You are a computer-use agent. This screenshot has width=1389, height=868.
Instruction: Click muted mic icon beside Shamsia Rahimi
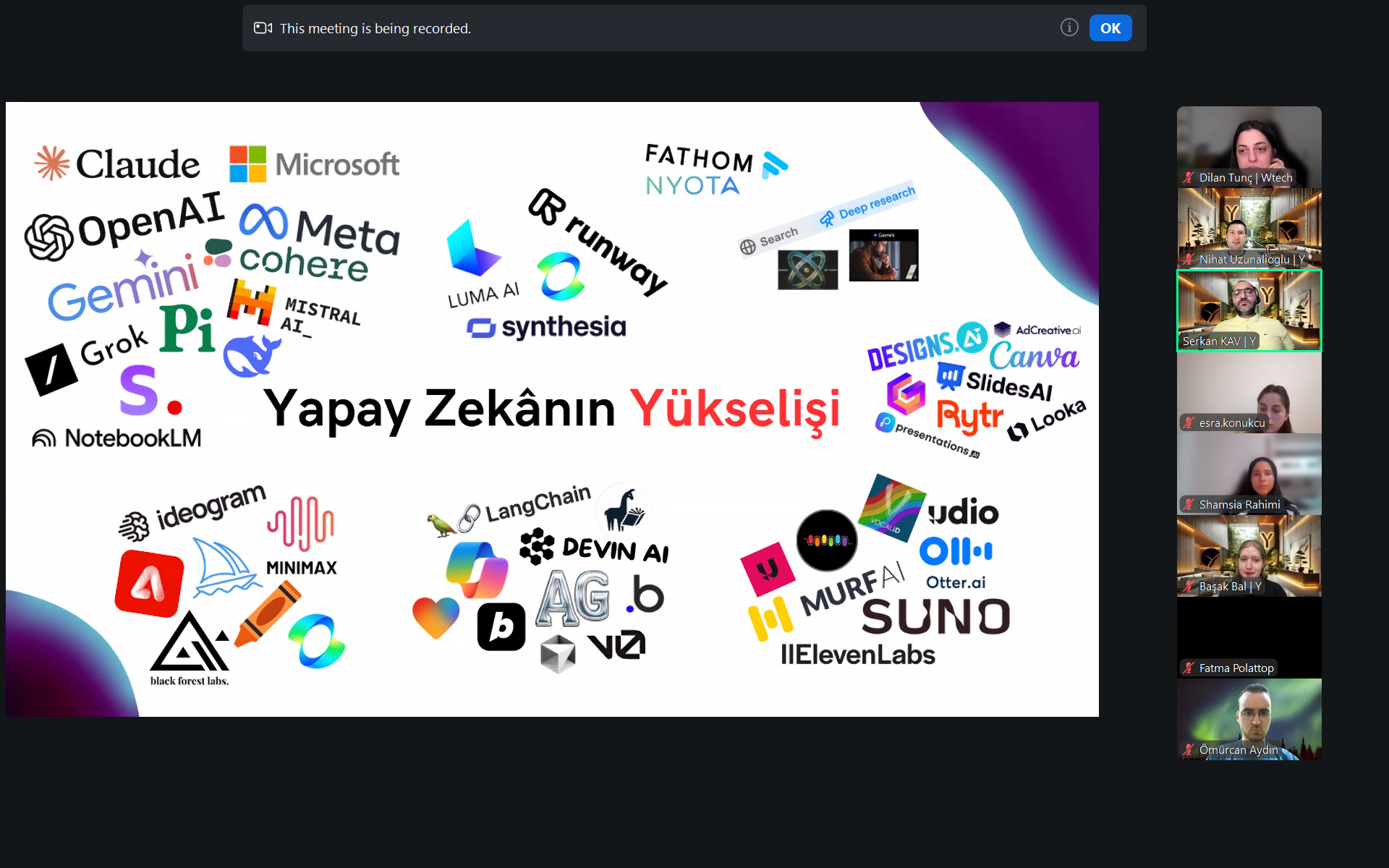tap(1189, 505)
